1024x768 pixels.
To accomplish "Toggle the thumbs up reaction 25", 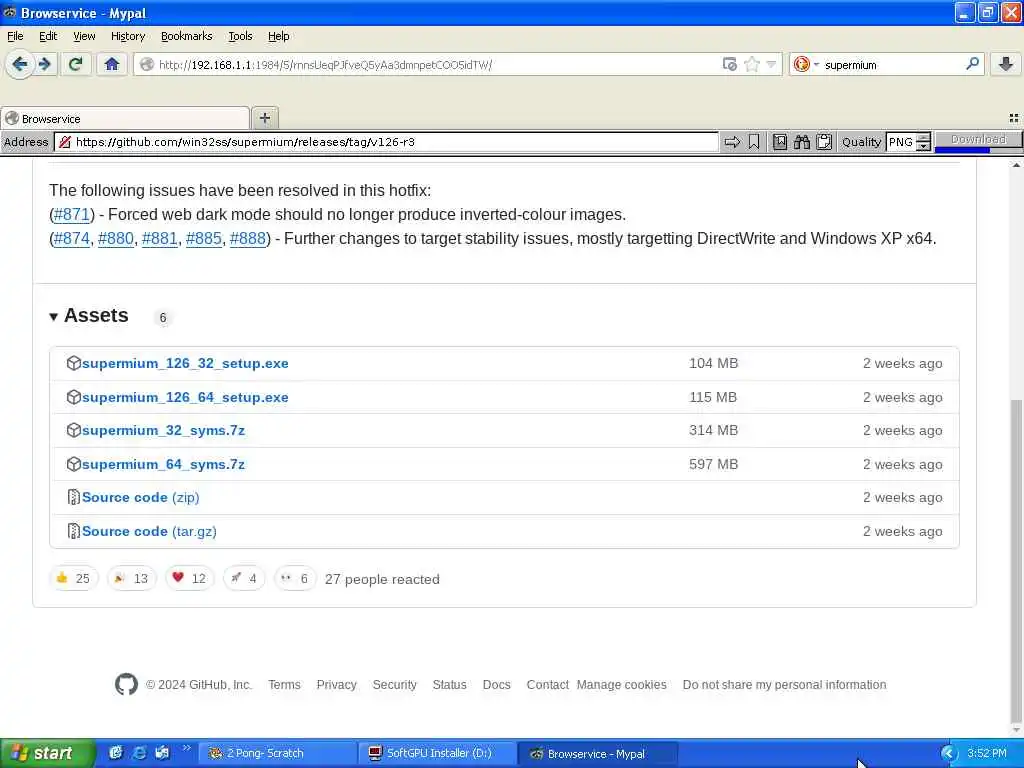I will coord(73,578).
